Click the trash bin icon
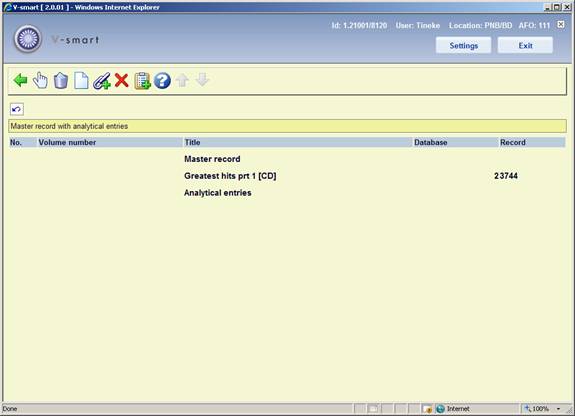This screenshot has width=575, height=416. [61, 80]
